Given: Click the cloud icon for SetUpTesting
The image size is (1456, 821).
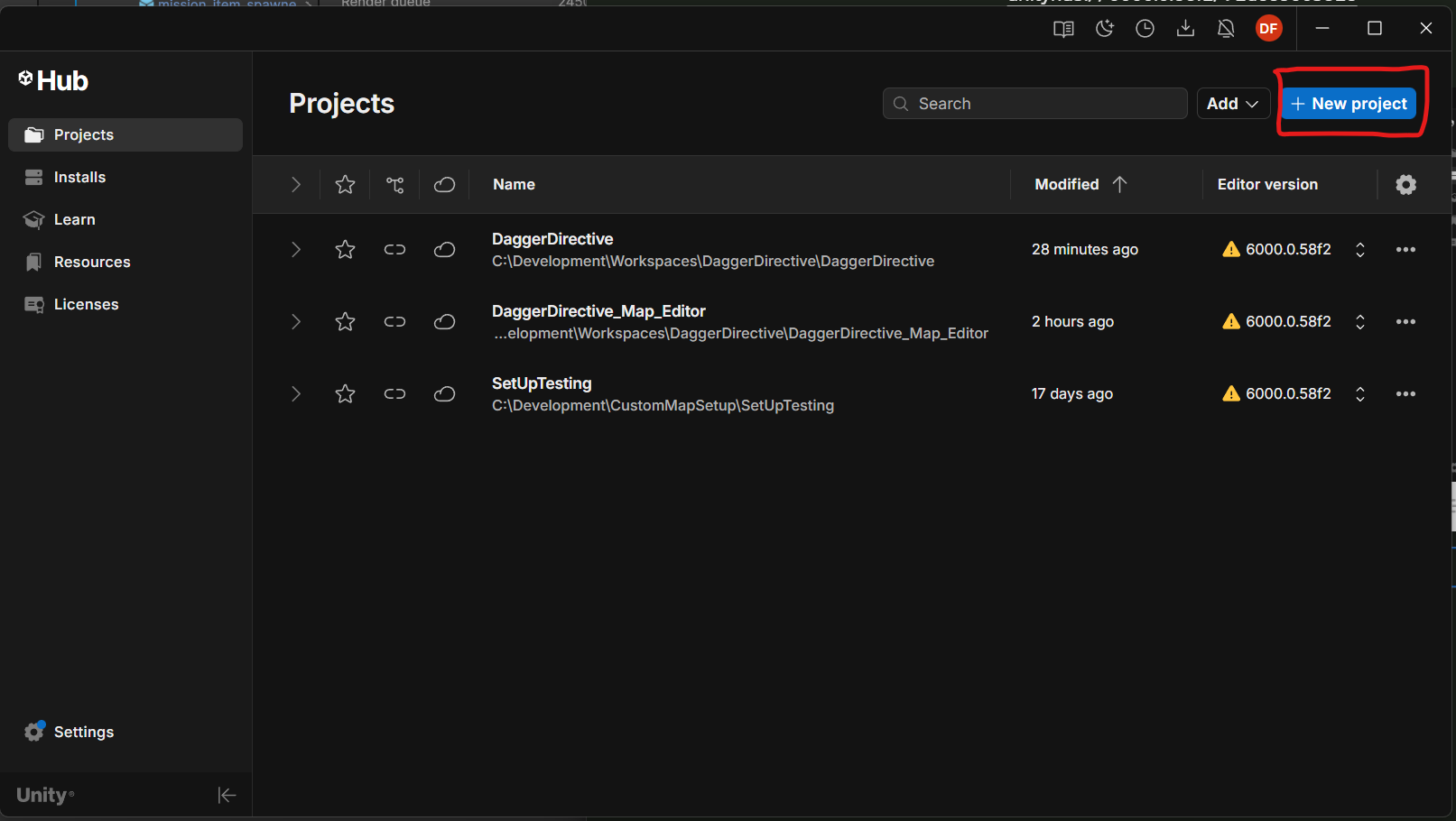Looking at the screenshot, I should click(x=444, y=393).
